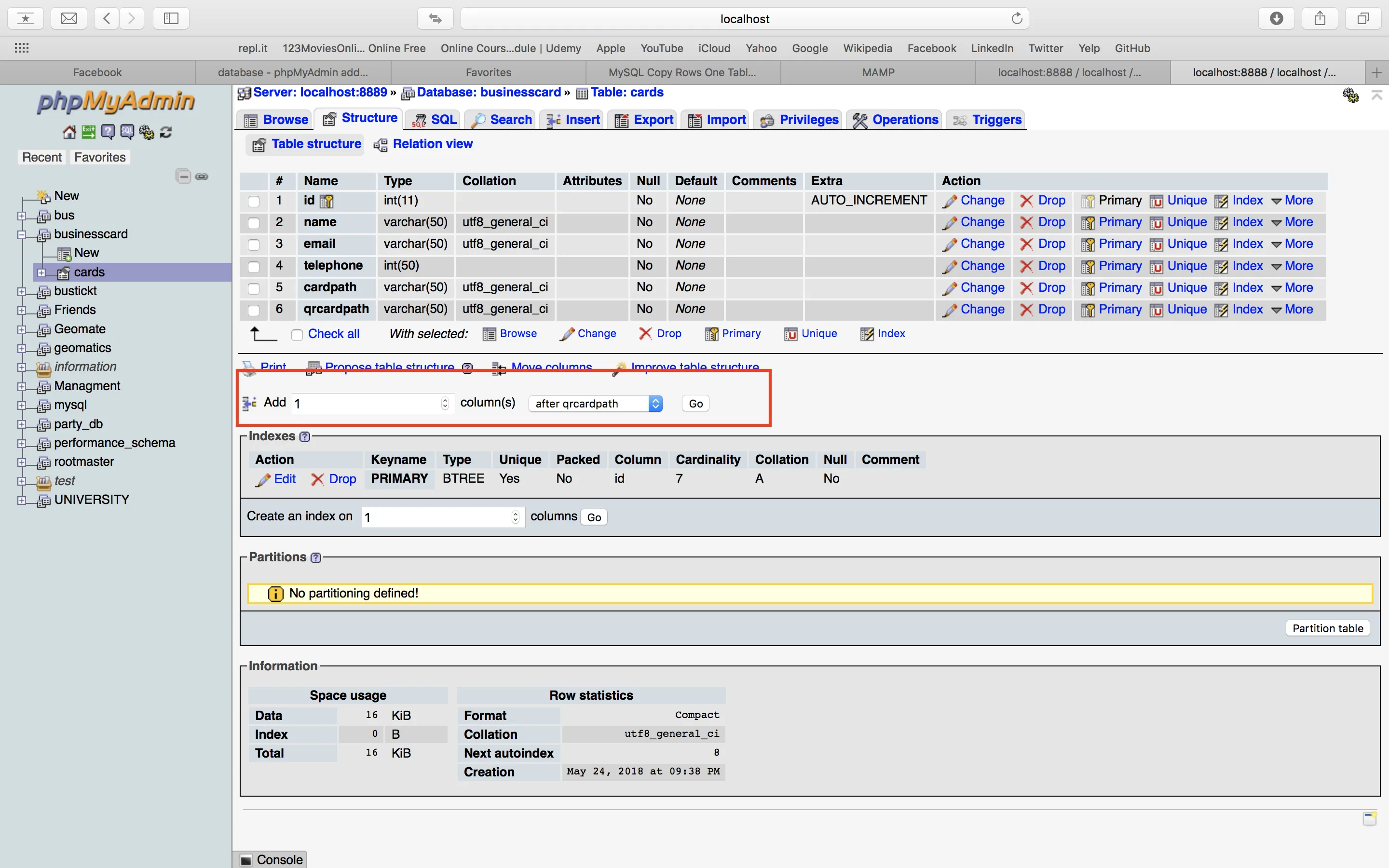The width and height of the screenshot is (1389, 868).
Task: Click the Safari sidebar toggle icon
Action: click(171, 18)
